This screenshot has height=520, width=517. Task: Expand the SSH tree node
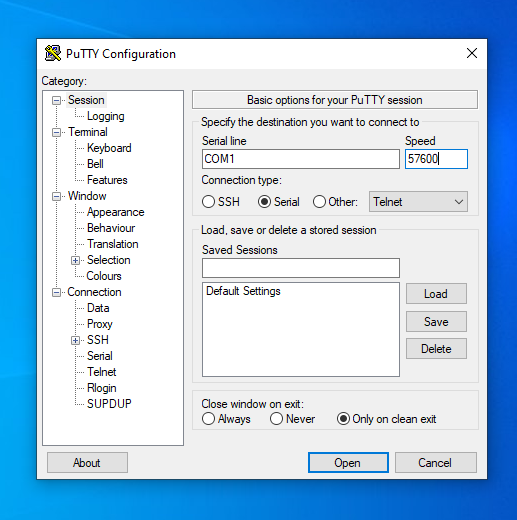coord(75,340)
